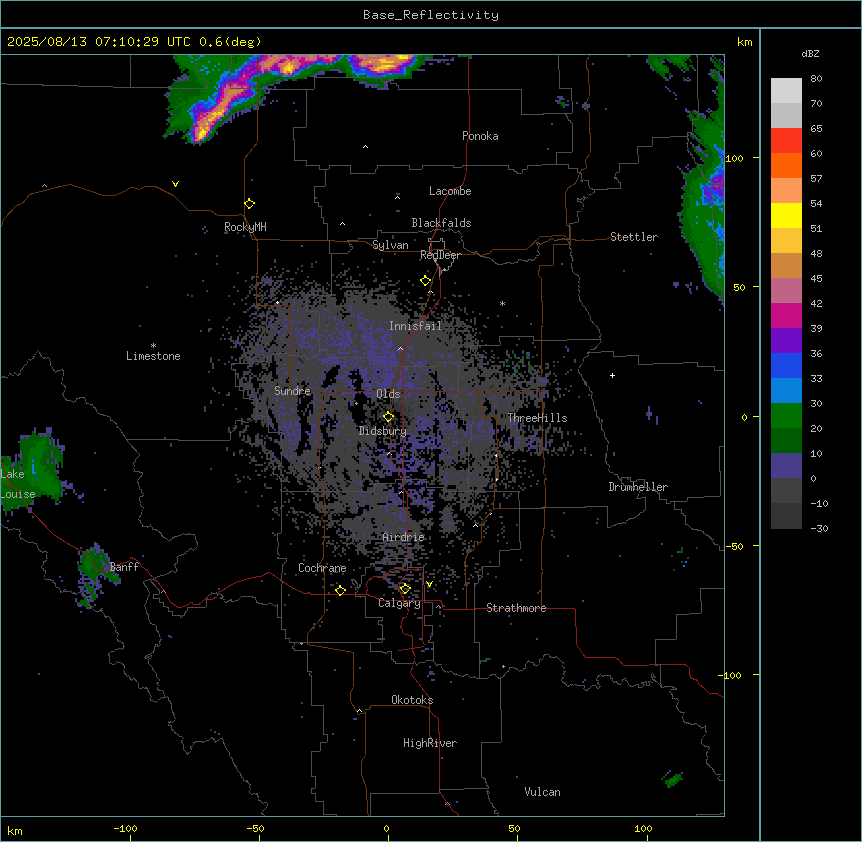
Task: Select the Sundre label
Action: 292,391
